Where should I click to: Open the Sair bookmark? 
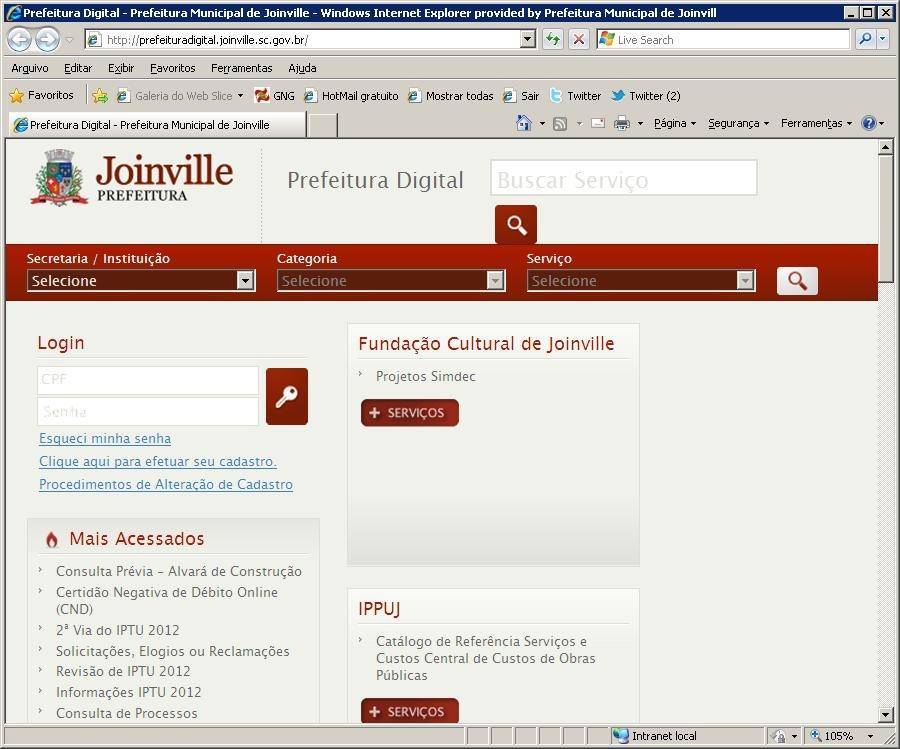(x=521, y=96)
